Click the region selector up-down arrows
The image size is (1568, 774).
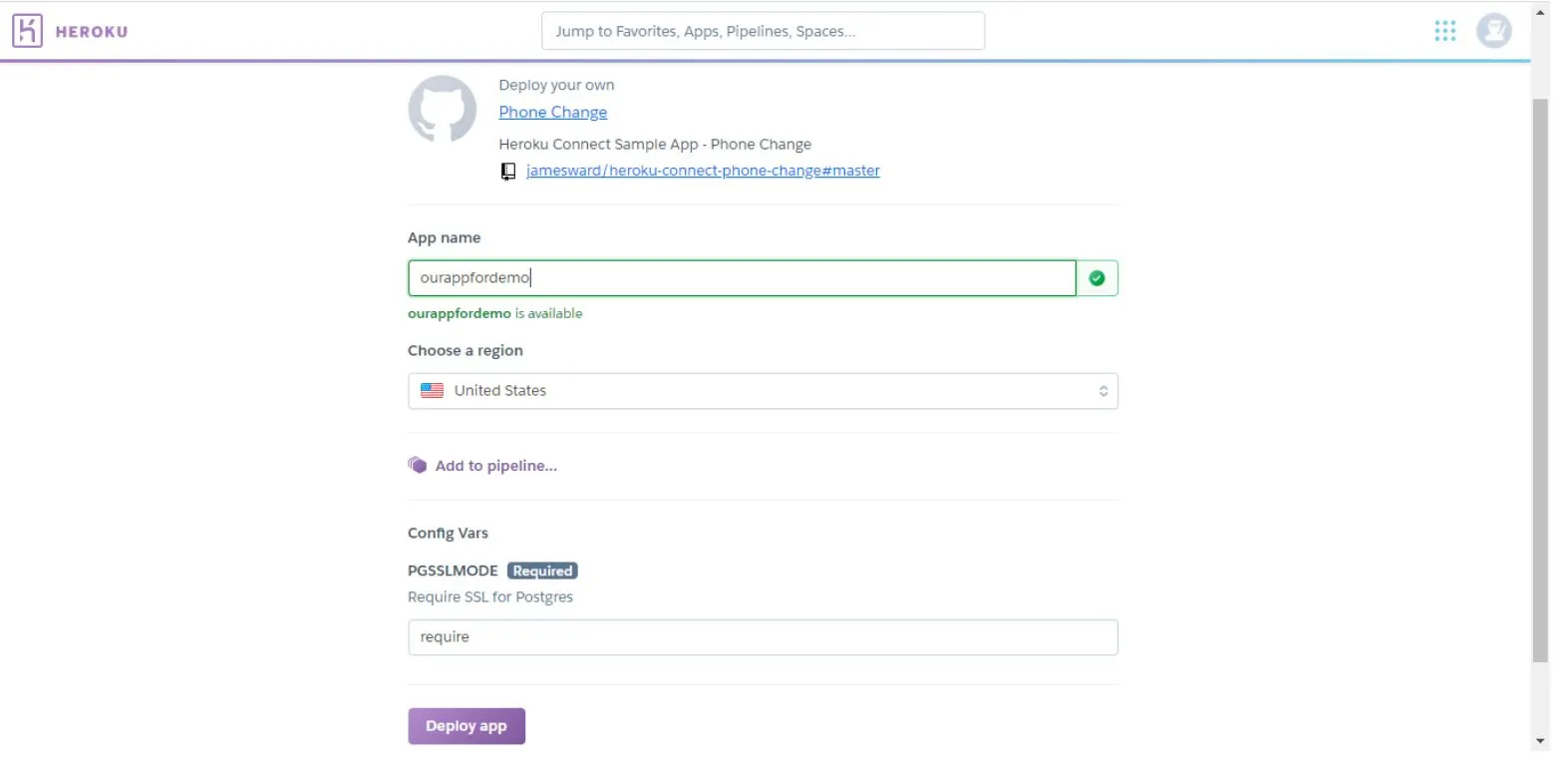[1102, 391]
